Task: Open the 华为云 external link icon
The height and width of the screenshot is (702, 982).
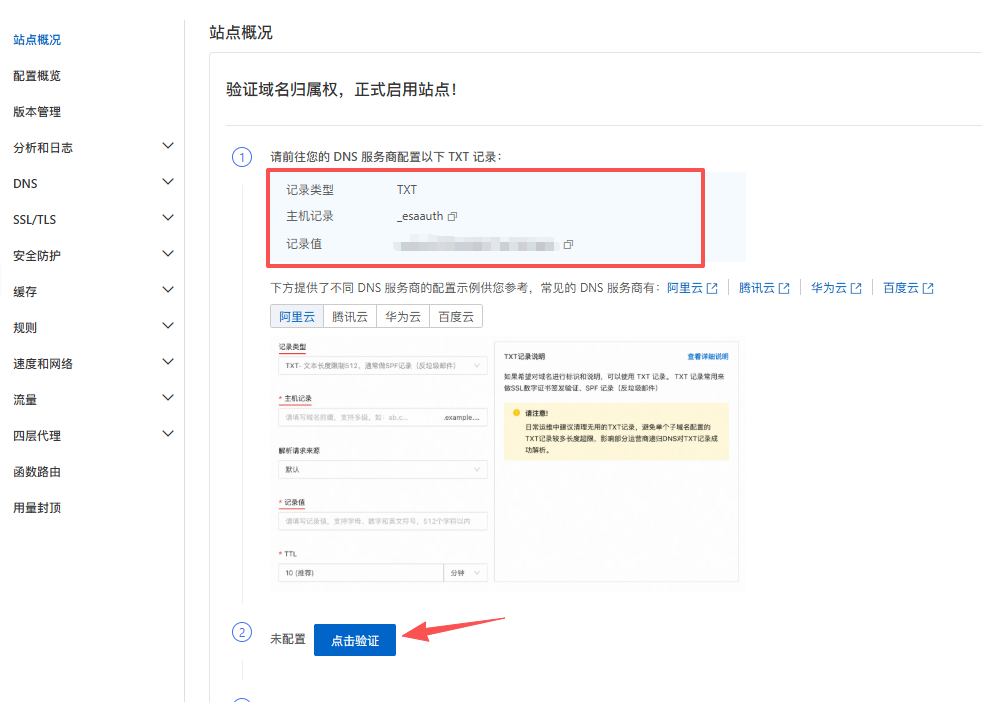Action: 856,288
